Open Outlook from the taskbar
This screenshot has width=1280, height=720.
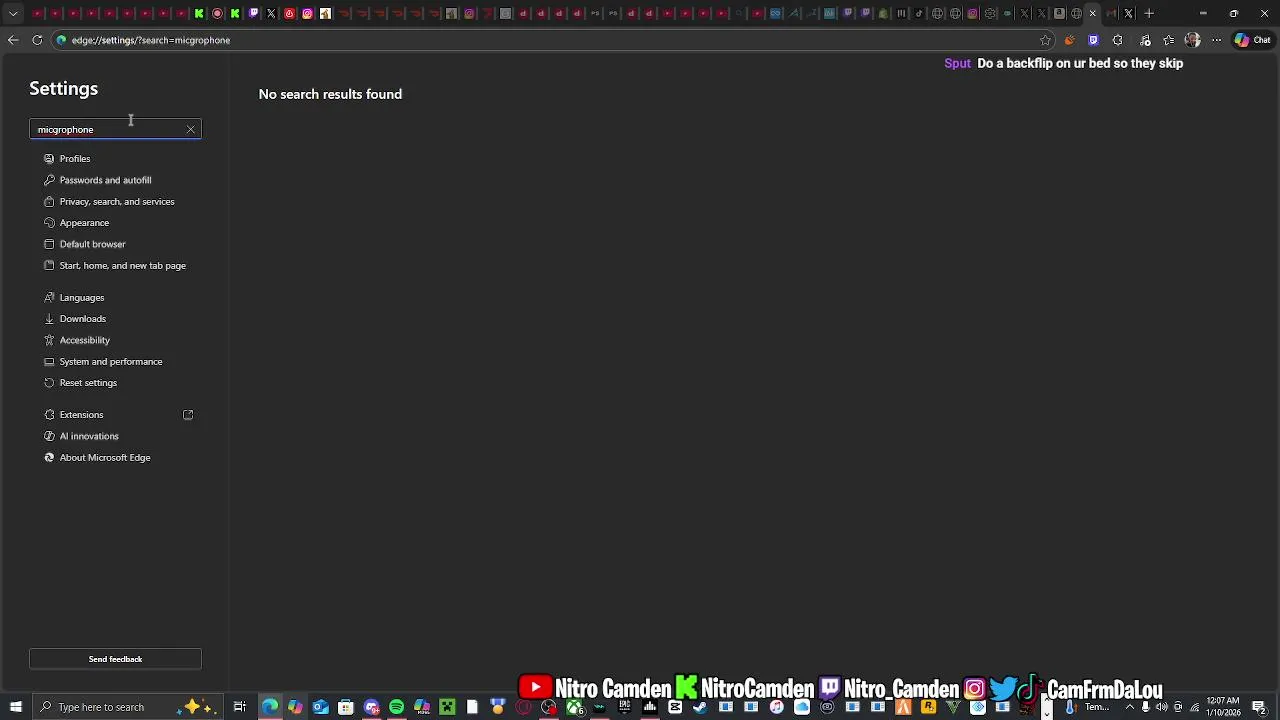pyautogui.click(x=320, y=707)
